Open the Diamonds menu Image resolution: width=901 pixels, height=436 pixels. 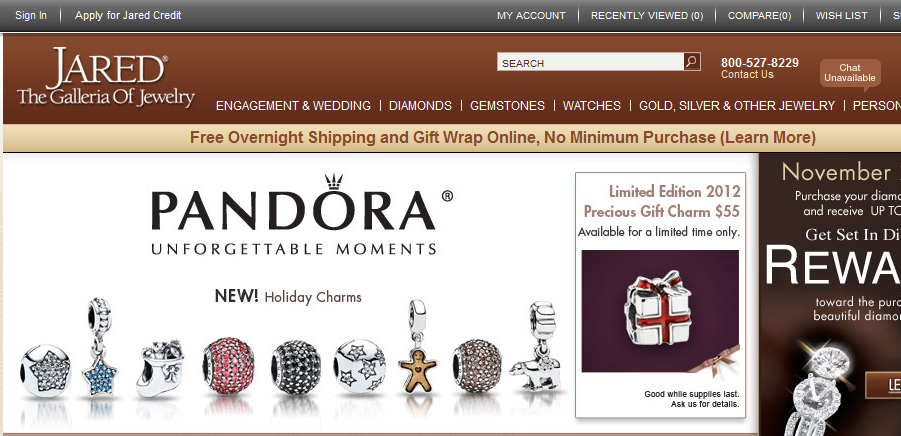421,106
